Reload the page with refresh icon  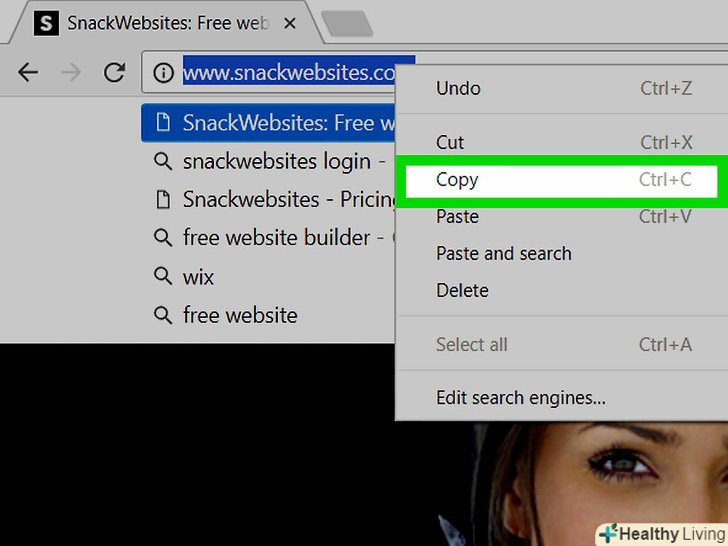[114, 72]
